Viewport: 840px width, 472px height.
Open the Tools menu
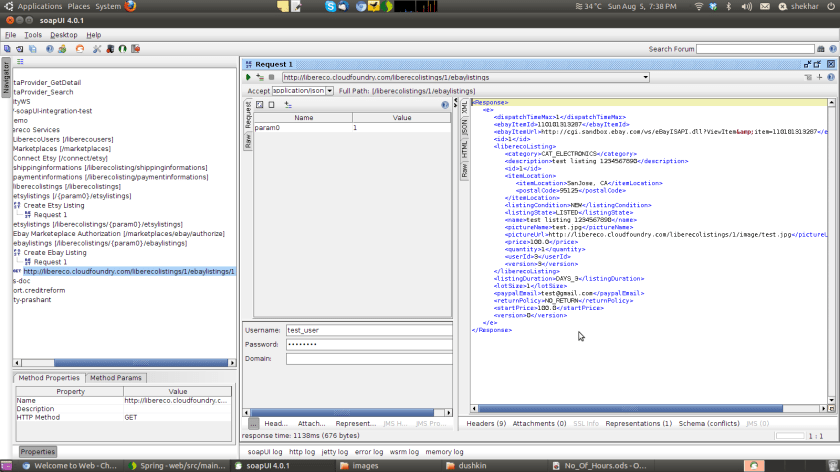(x=33, y=35)
